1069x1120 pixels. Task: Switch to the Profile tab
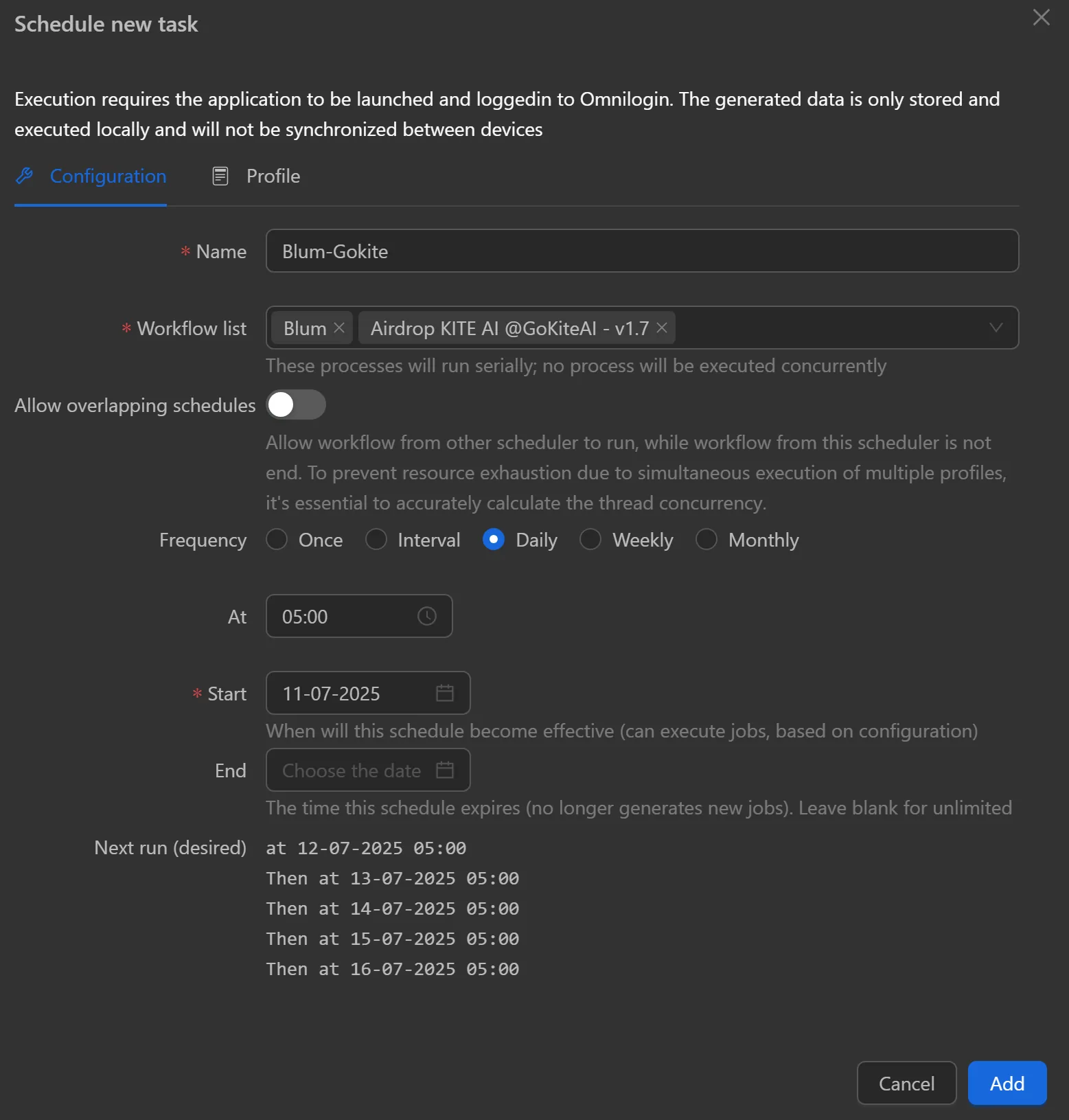click(273, 176)
